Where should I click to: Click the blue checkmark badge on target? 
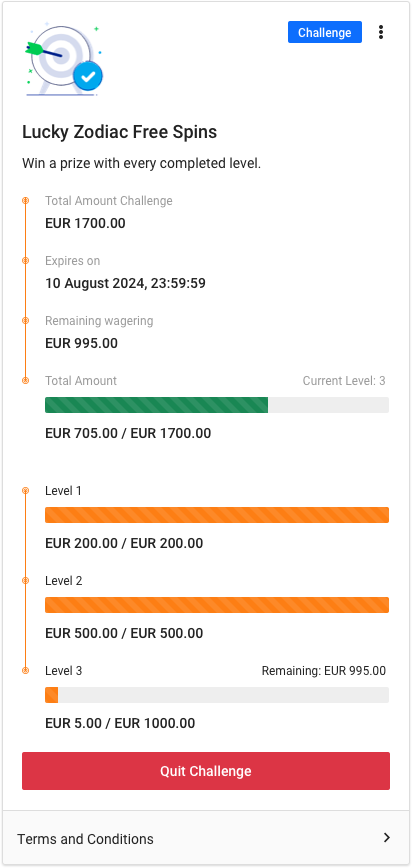(x=88, y=76)
